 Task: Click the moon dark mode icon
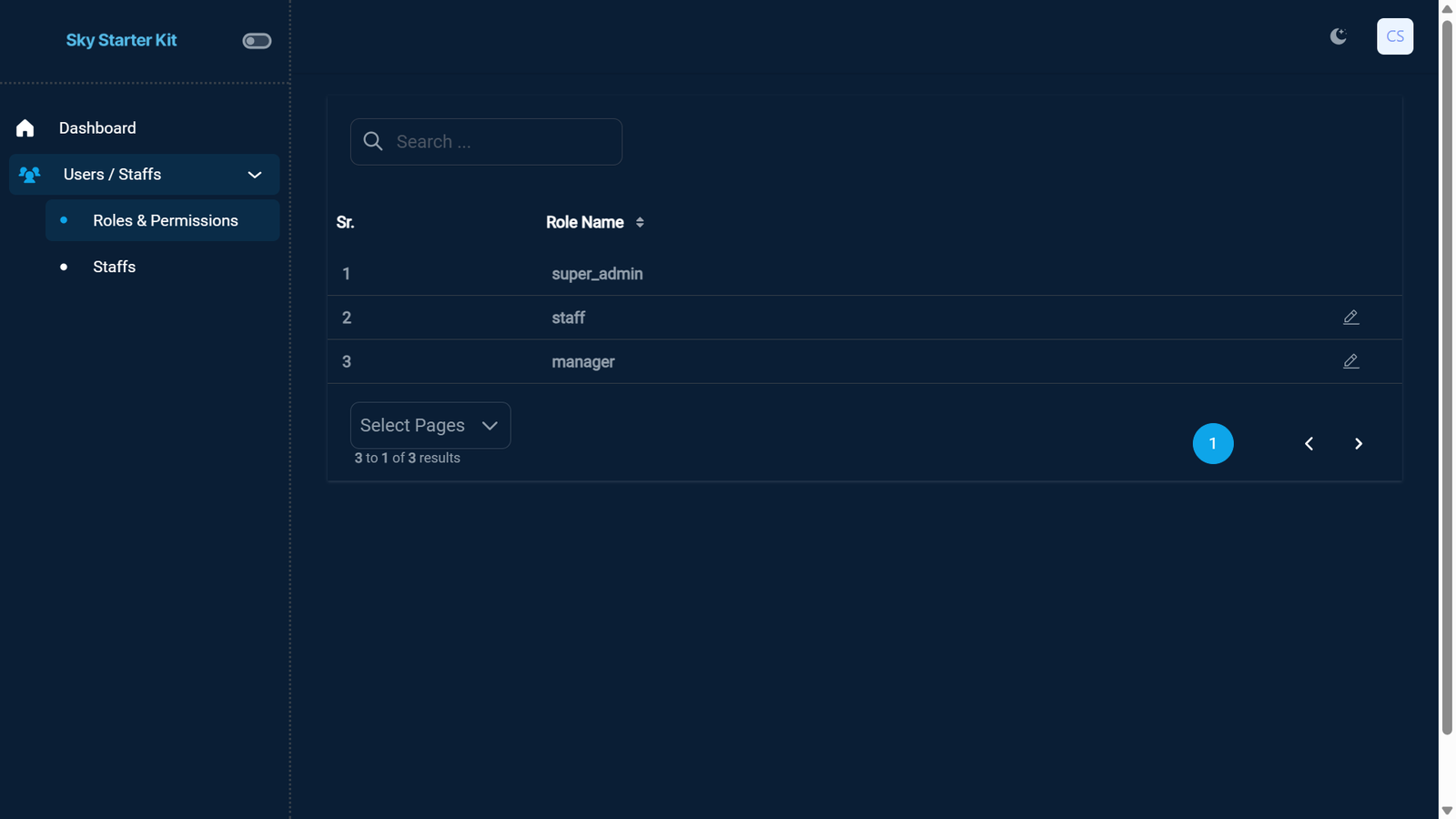pyautogui.click(x=1338, y=36)
